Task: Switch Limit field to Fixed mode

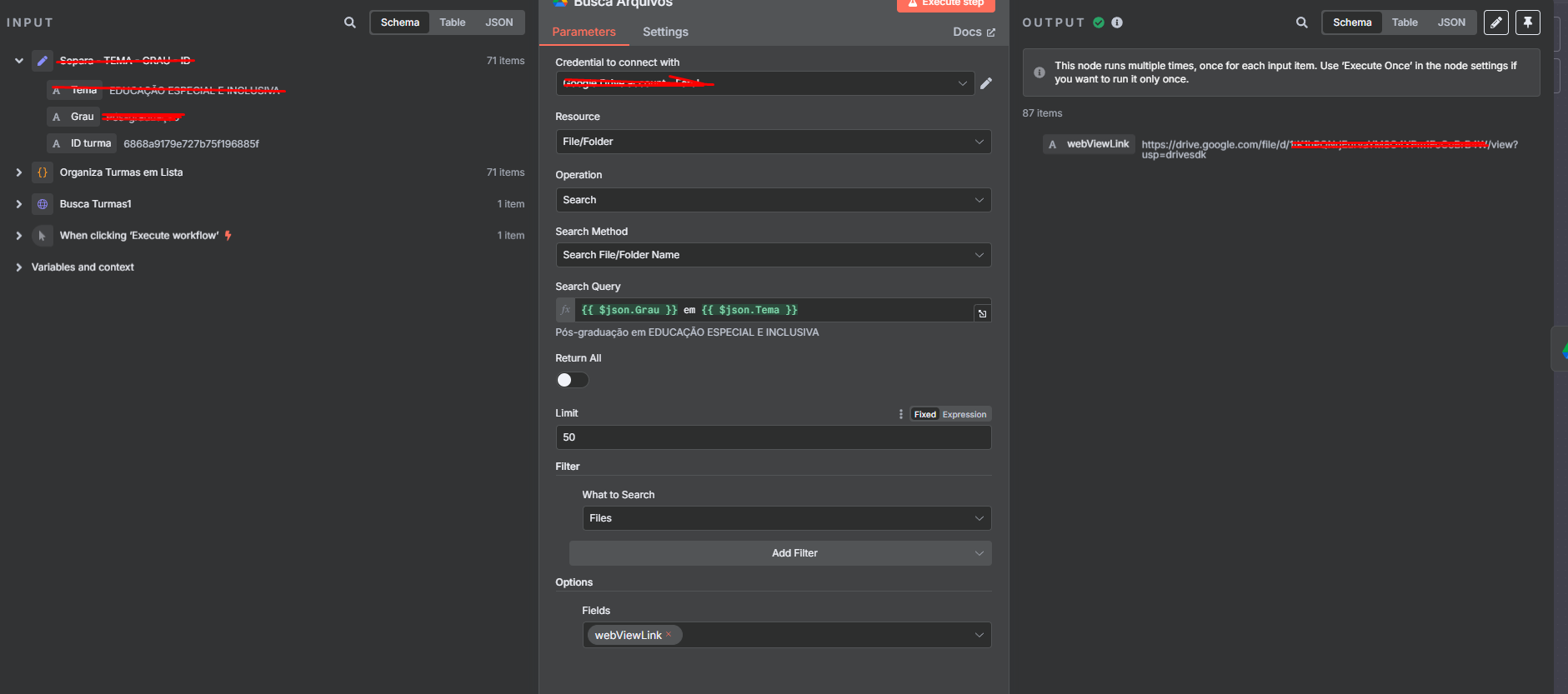Action: [x=924, y=414]
